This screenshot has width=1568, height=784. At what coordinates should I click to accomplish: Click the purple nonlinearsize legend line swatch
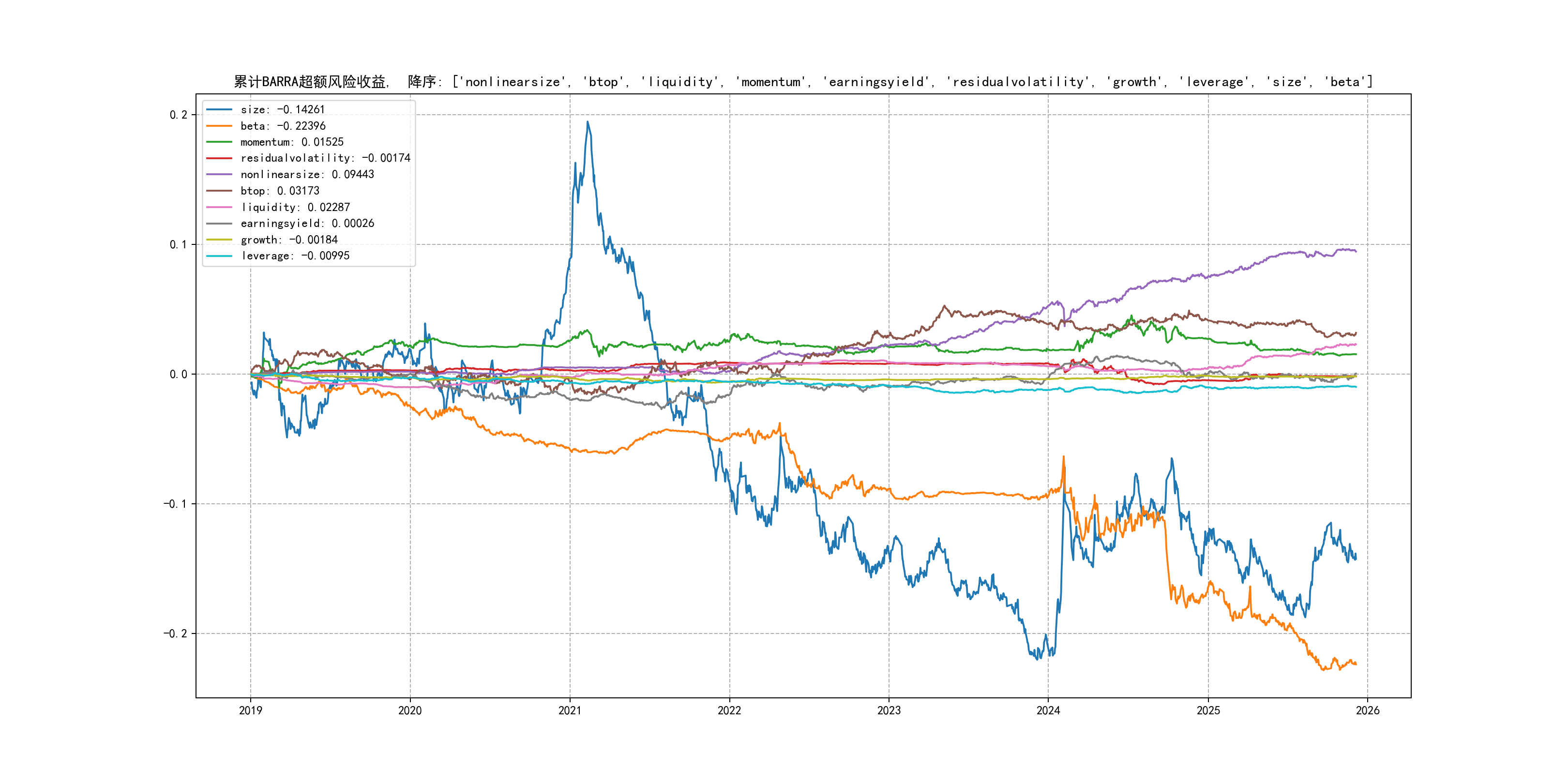219,175
